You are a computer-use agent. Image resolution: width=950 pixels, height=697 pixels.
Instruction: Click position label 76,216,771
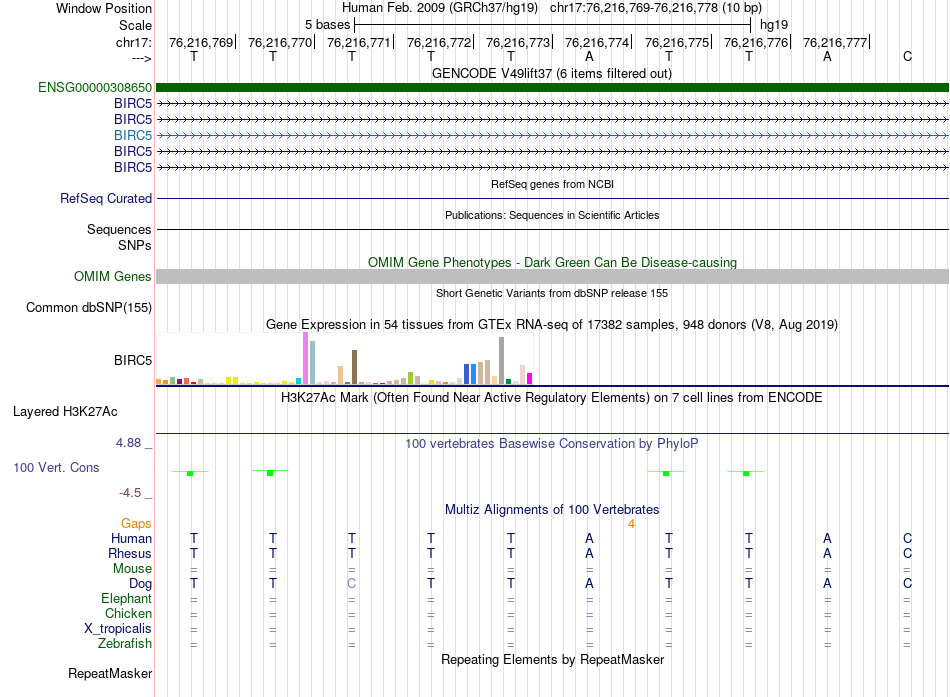(359, 42)
